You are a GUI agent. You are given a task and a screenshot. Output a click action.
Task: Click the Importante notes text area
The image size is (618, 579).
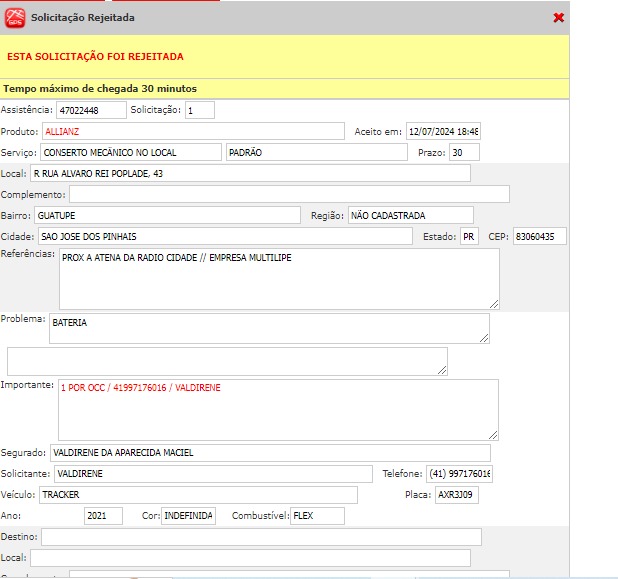(277, 409)
